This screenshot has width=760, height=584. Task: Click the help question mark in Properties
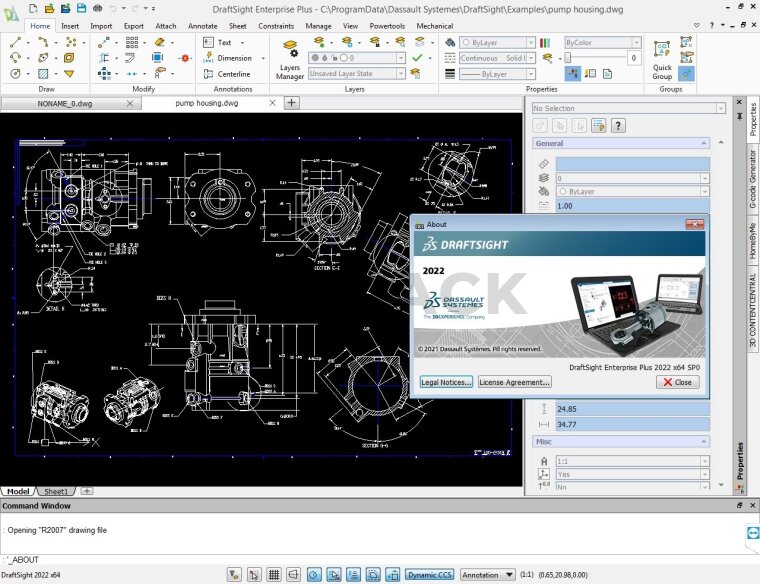tap(619, 125)
